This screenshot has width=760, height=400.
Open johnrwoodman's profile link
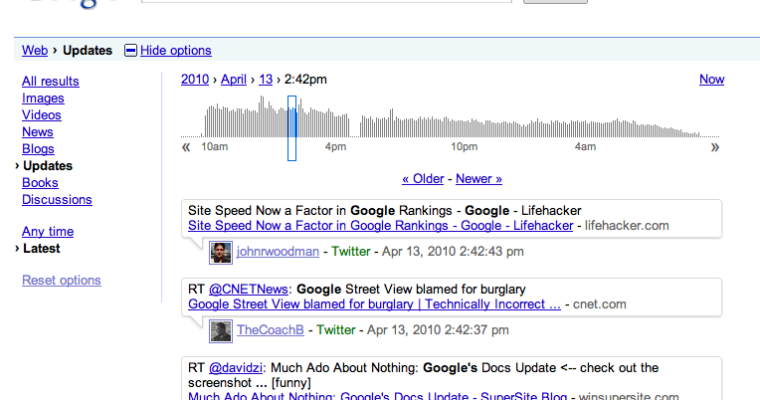coord(278,252)
